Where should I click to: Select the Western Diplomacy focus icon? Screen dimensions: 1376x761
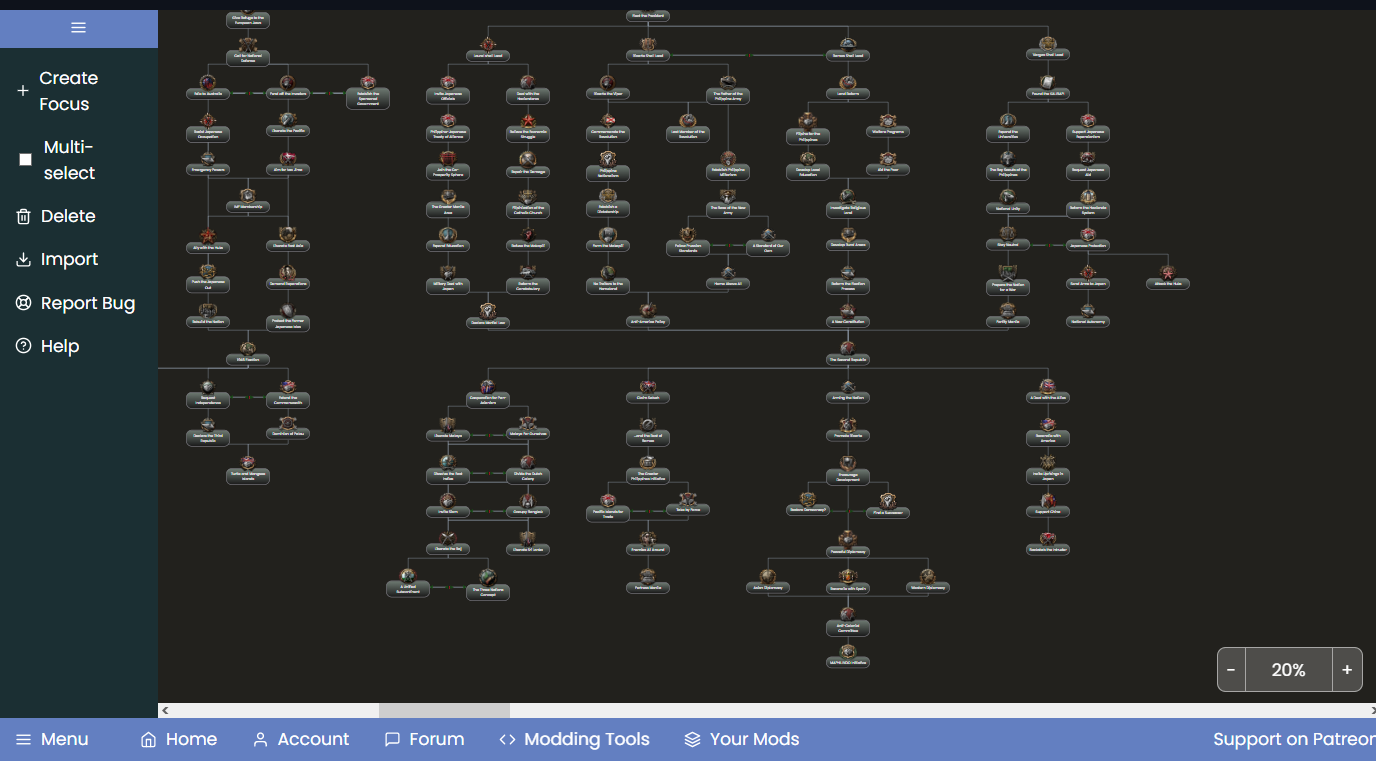pyautogui.click(x=927, y=577)
